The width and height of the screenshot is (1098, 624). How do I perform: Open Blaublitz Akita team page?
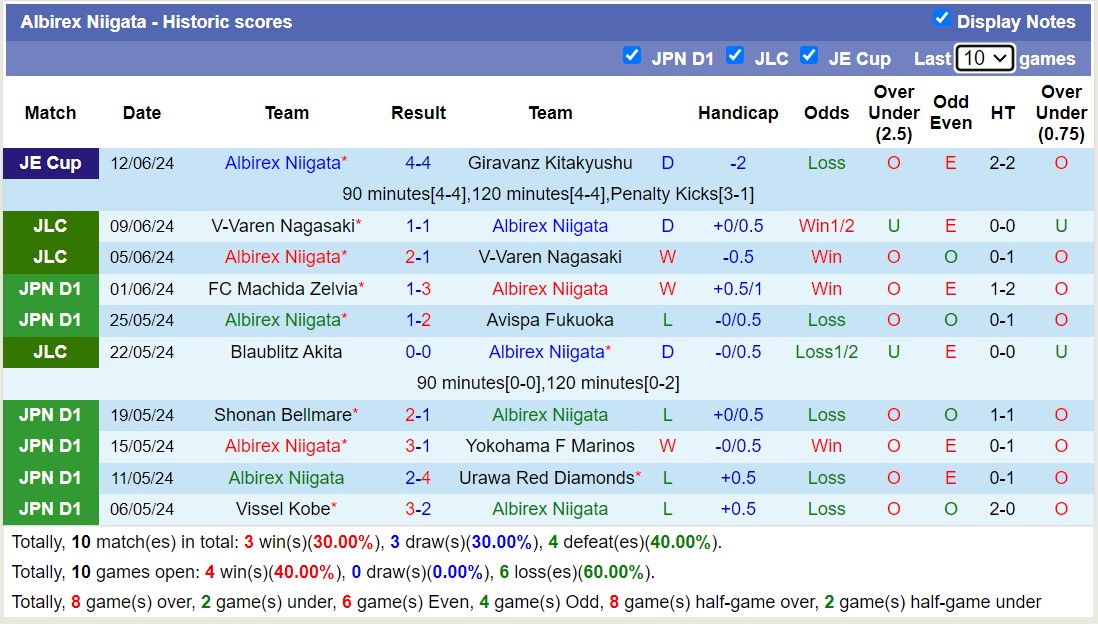[286, 352]
